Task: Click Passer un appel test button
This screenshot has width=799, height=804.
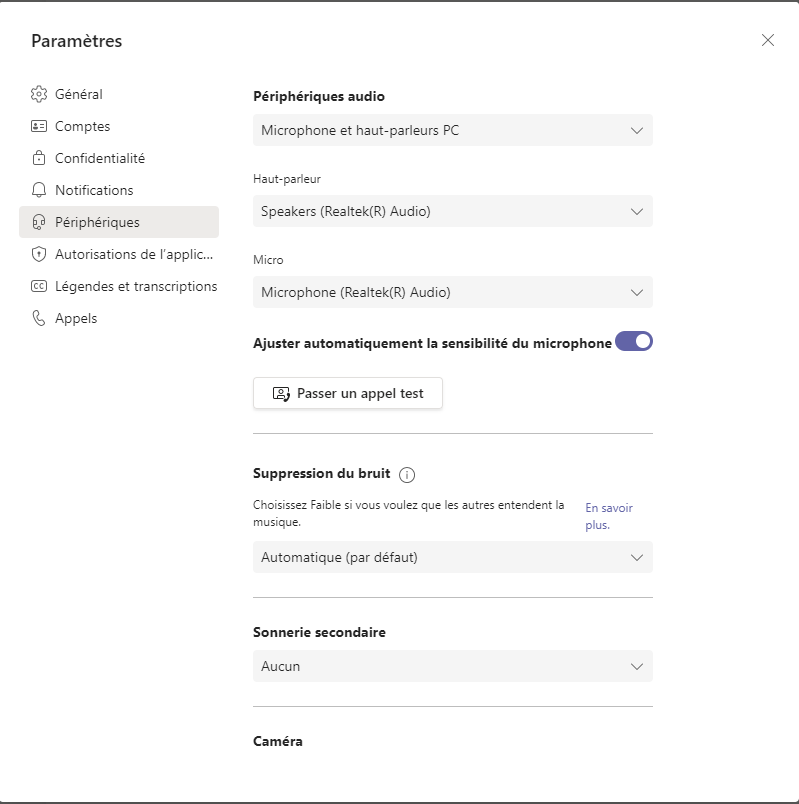Action: coord(348,393)
